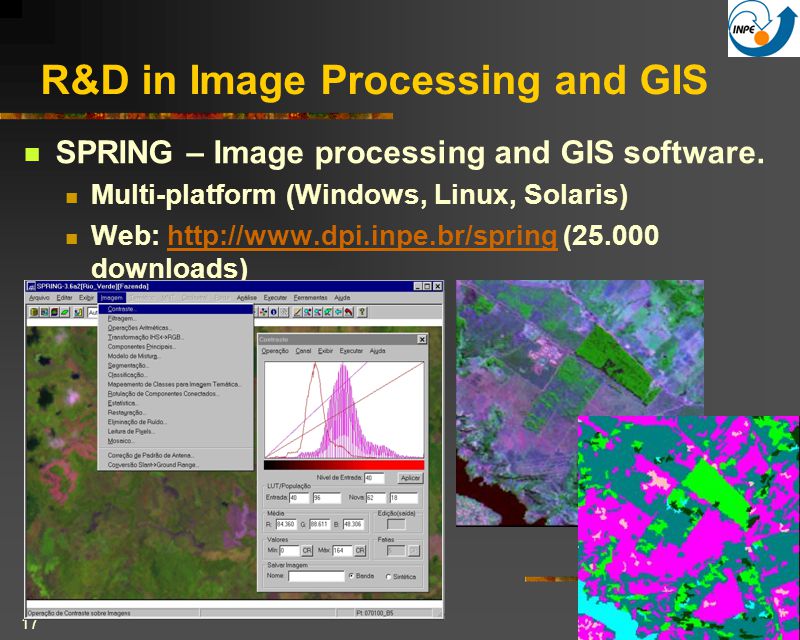Choose Leitura de Pixels... entry

pyautogui.click(x=176, y=431)
